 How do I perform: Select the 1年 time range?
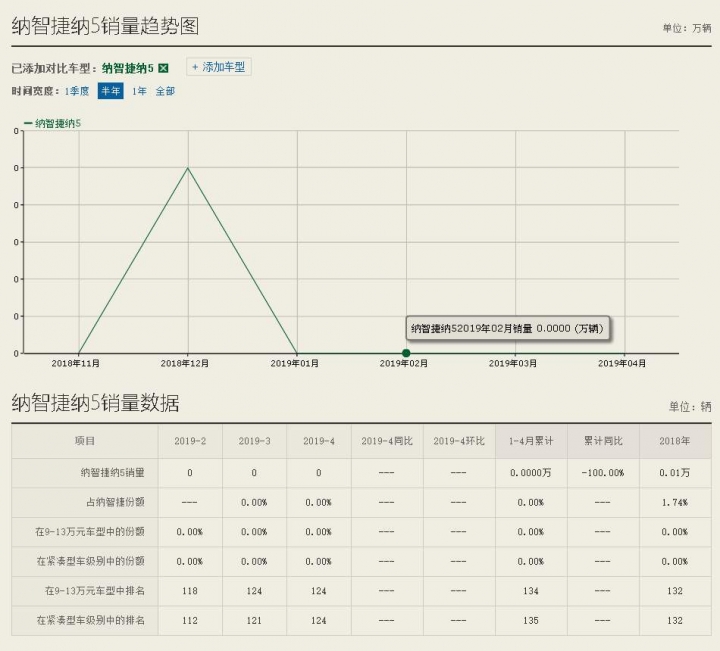click(139, 91)
